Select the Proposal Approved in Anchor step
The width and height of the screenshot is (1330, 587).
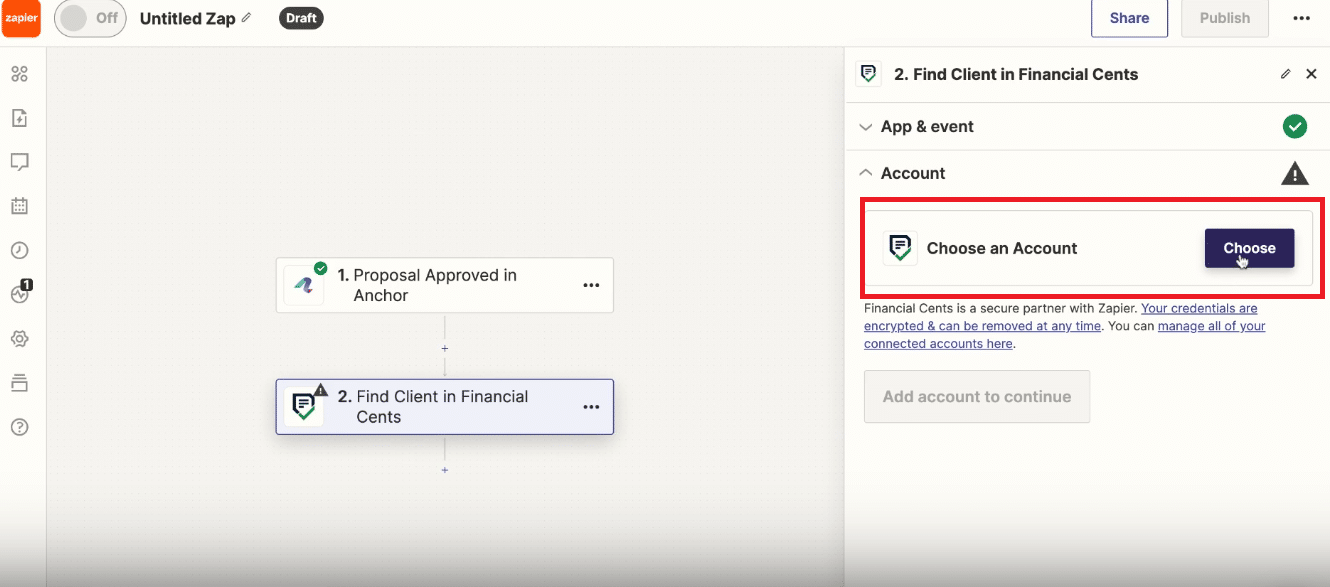coord(445,286)
